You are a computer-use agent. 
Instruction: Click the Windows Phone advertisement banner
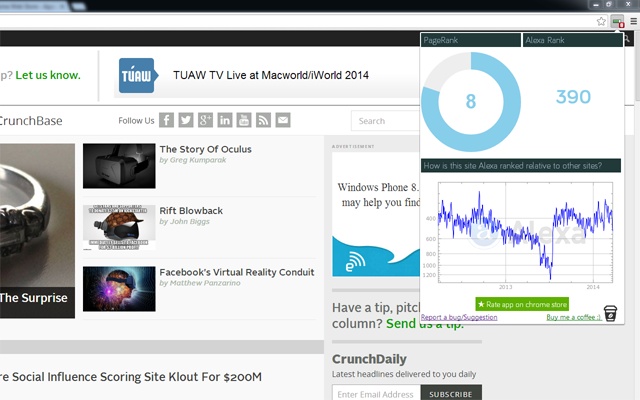pos(376,214)
